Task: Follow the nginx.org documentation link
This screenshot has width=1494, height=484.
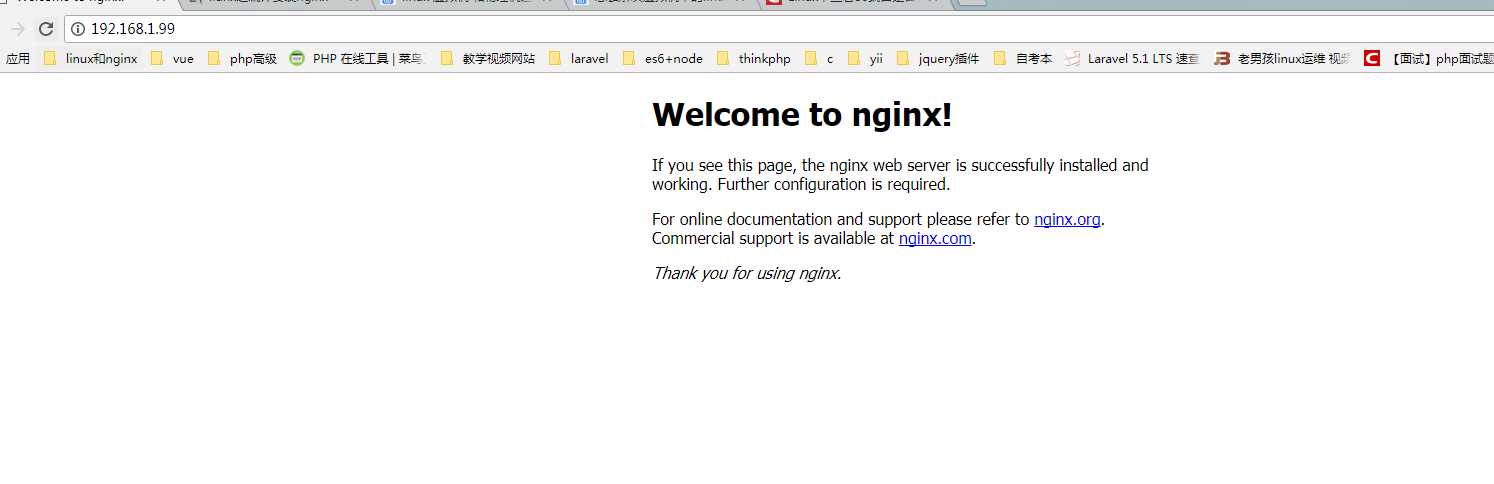Action: tap(1067, 219)
